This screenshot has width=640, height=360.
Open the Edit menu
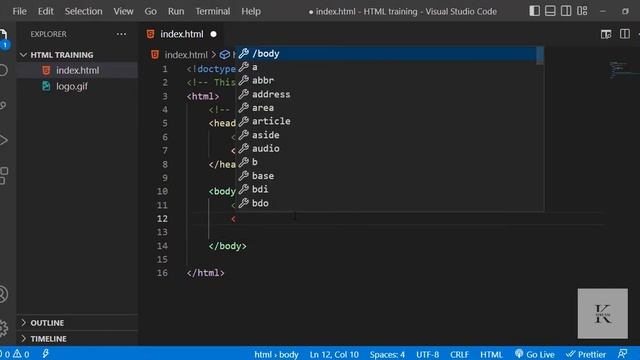pos(45,11)
